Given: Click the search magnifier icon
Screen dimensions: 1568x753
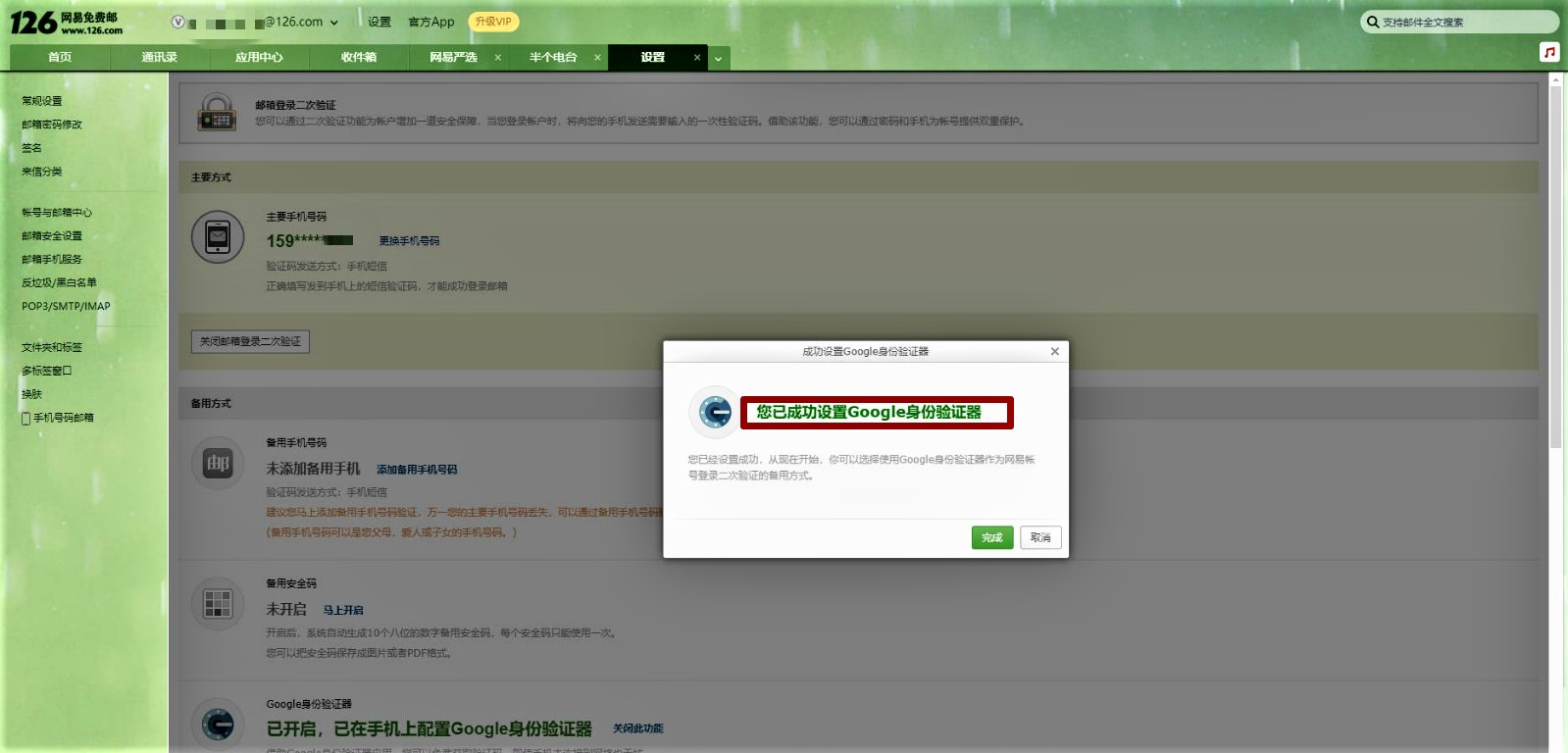Looking at the screenshot, I should pyautogui.click(x=1373, y=22).
